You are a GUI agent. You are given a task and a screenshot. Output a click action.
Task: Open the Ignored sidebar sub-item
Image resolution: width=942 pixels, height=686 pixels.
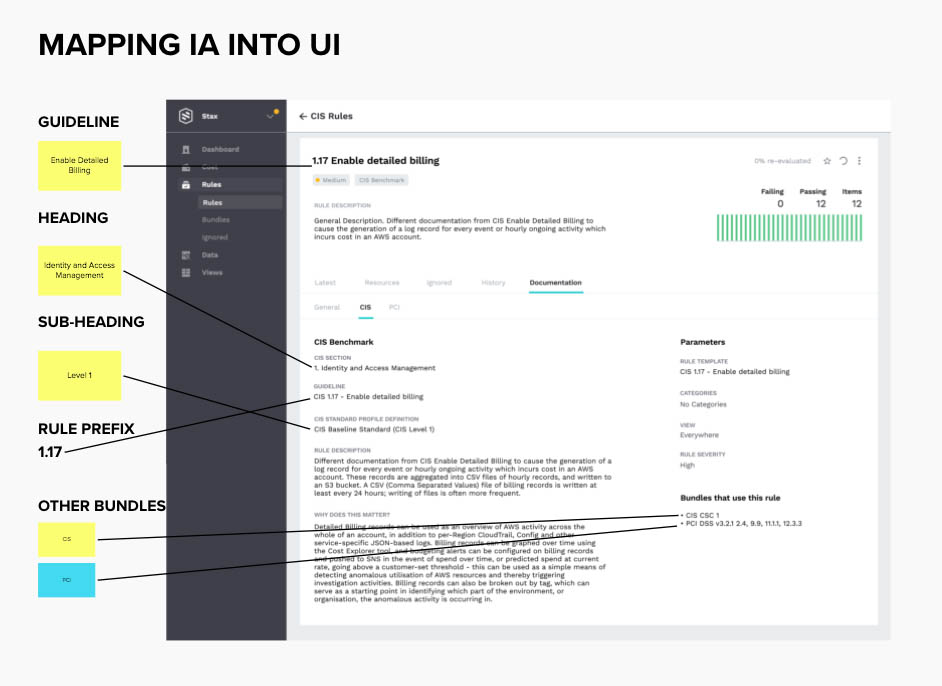pos(215,238)
